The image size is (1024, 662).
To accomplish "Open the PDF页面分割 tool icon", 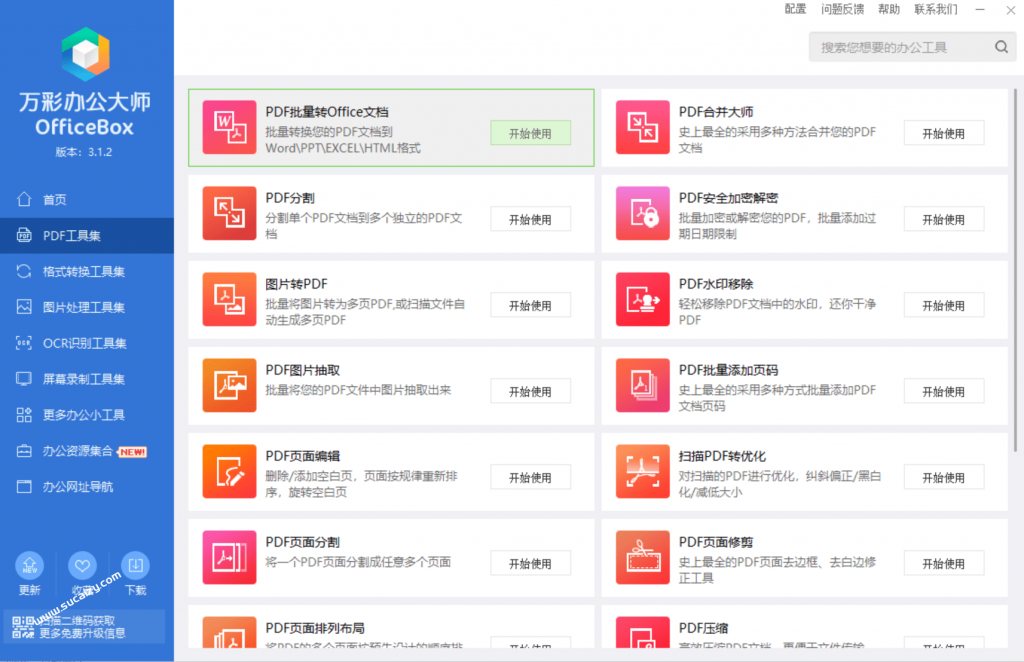I will 229,558.
